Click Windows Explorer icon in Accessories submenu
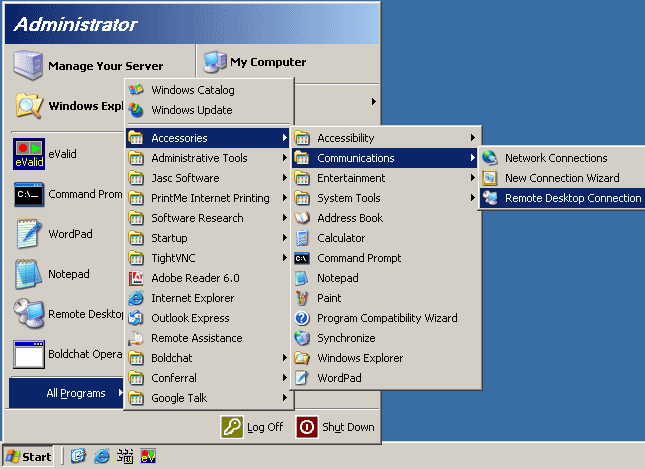Image resolution: width=645 pixels, height=469 pixels. pos(302,358)
